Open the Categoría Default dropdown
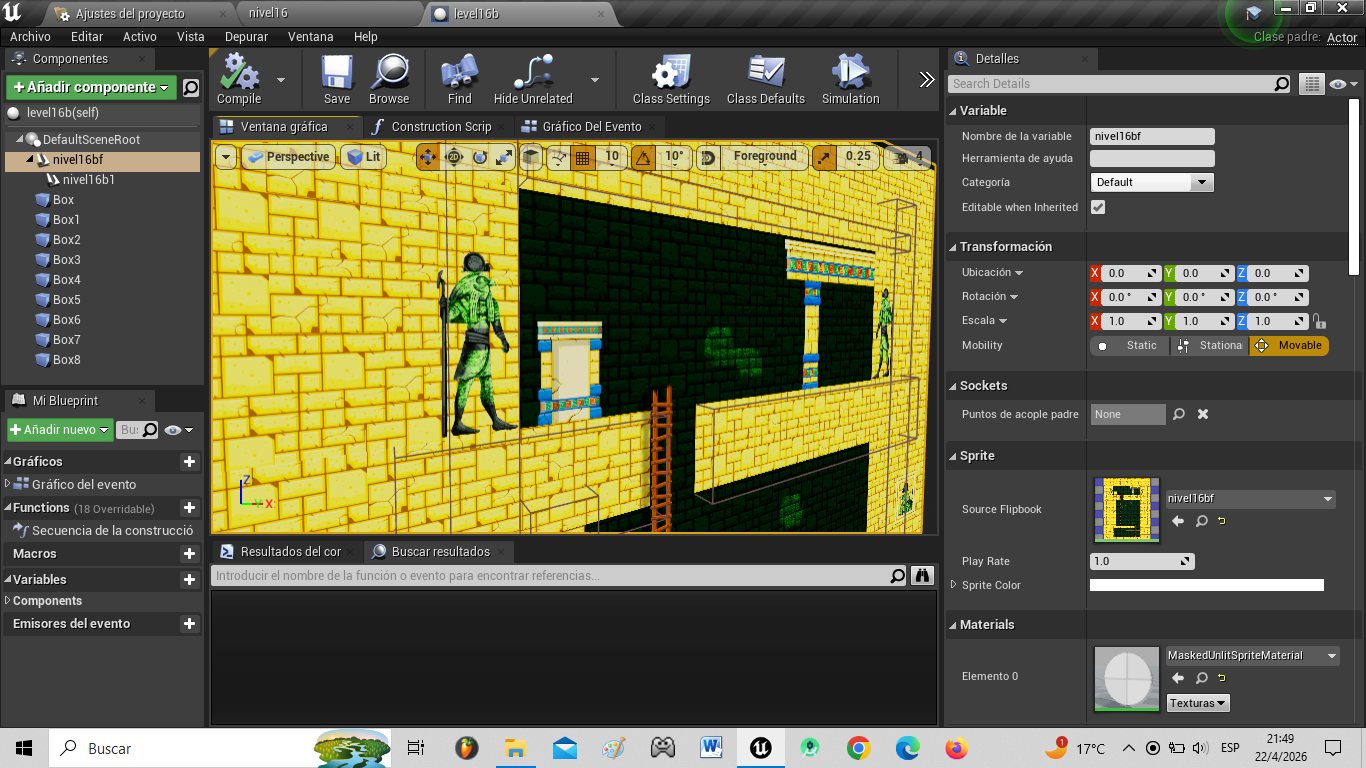This screenshot has height=768, width=1366. click(1150, 182)
